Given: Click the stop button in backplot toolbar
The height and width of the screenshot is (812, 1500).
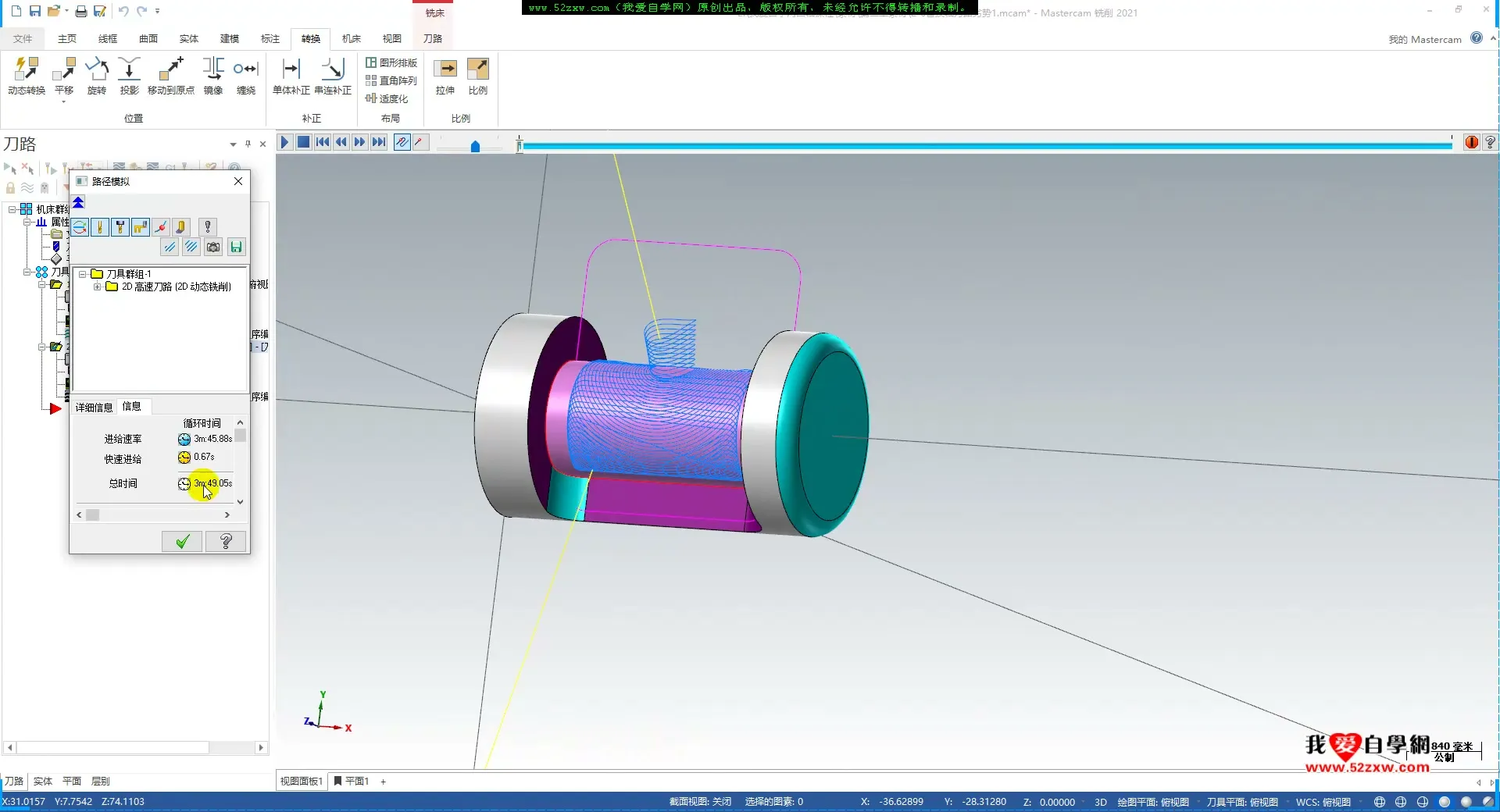Looking at the screenshot, I should tap(304, 142).
